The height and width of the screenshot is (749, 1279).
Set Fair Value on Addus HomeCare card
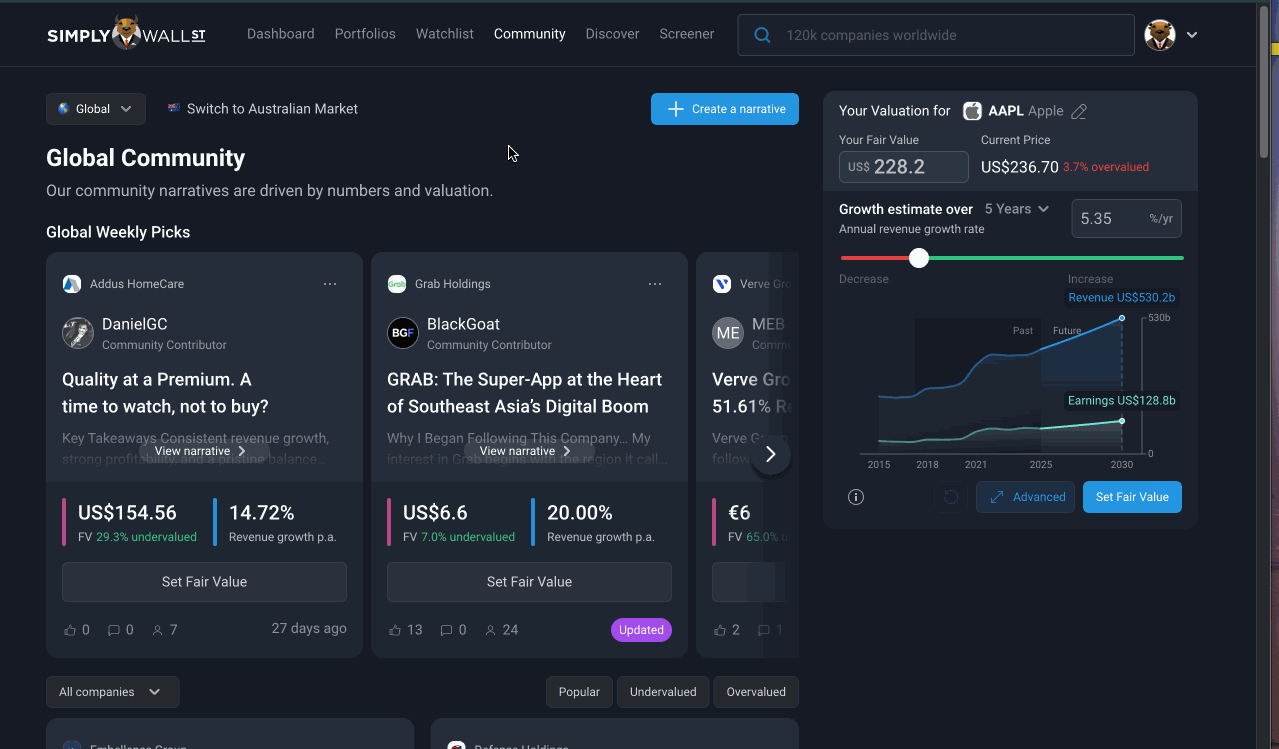tap(204, 582)
